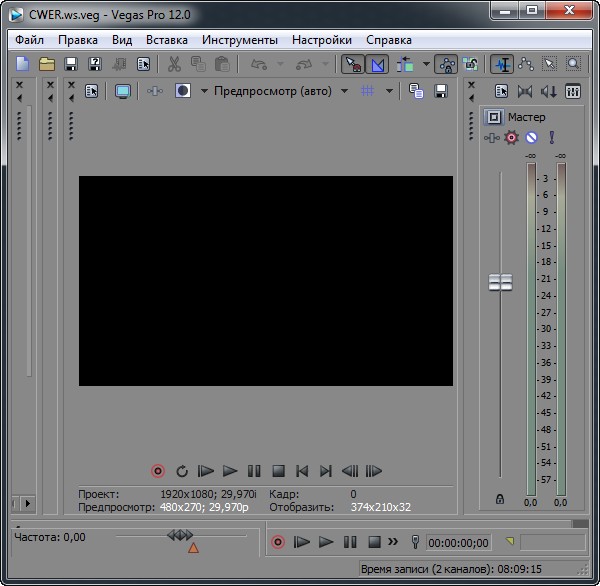Copy preview snapshot to clipboard
Viewport: 600px width, 586px height.
click(416, 91)
